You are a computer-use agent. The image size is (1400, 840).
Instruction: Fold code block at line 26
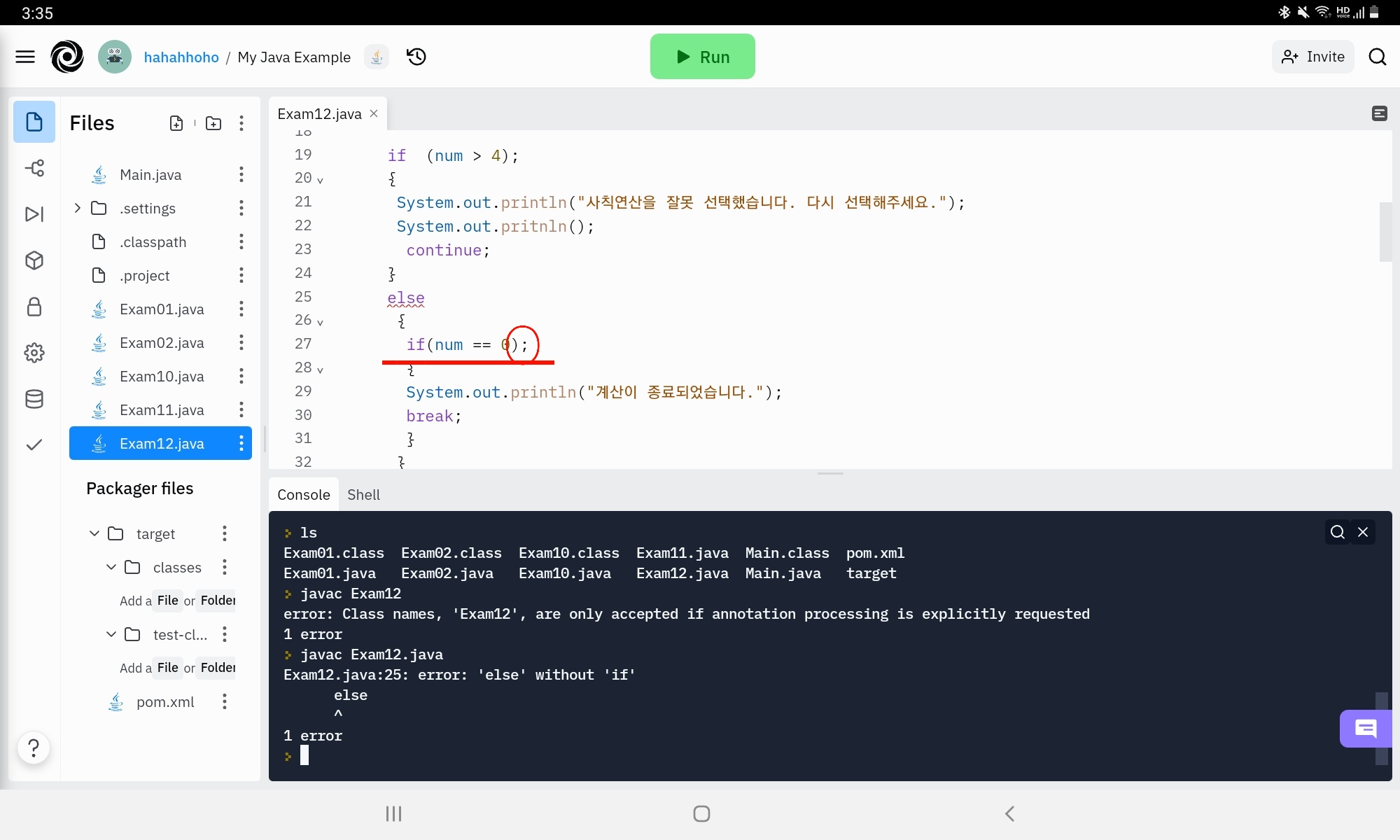320,323
